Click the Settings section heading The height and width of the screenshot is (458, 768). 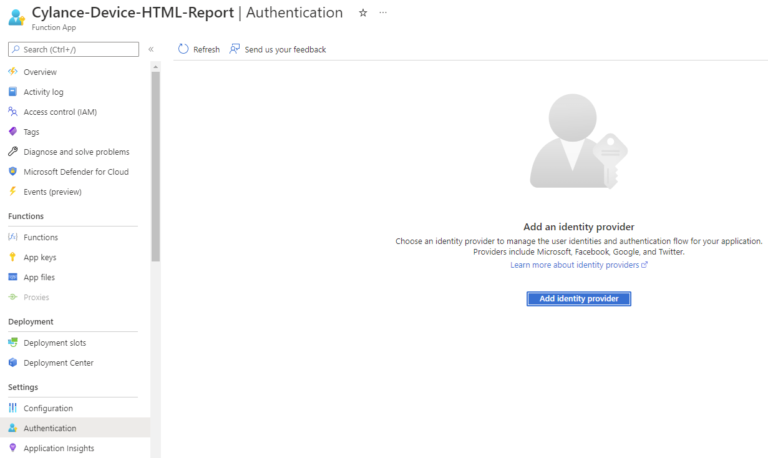23,387
